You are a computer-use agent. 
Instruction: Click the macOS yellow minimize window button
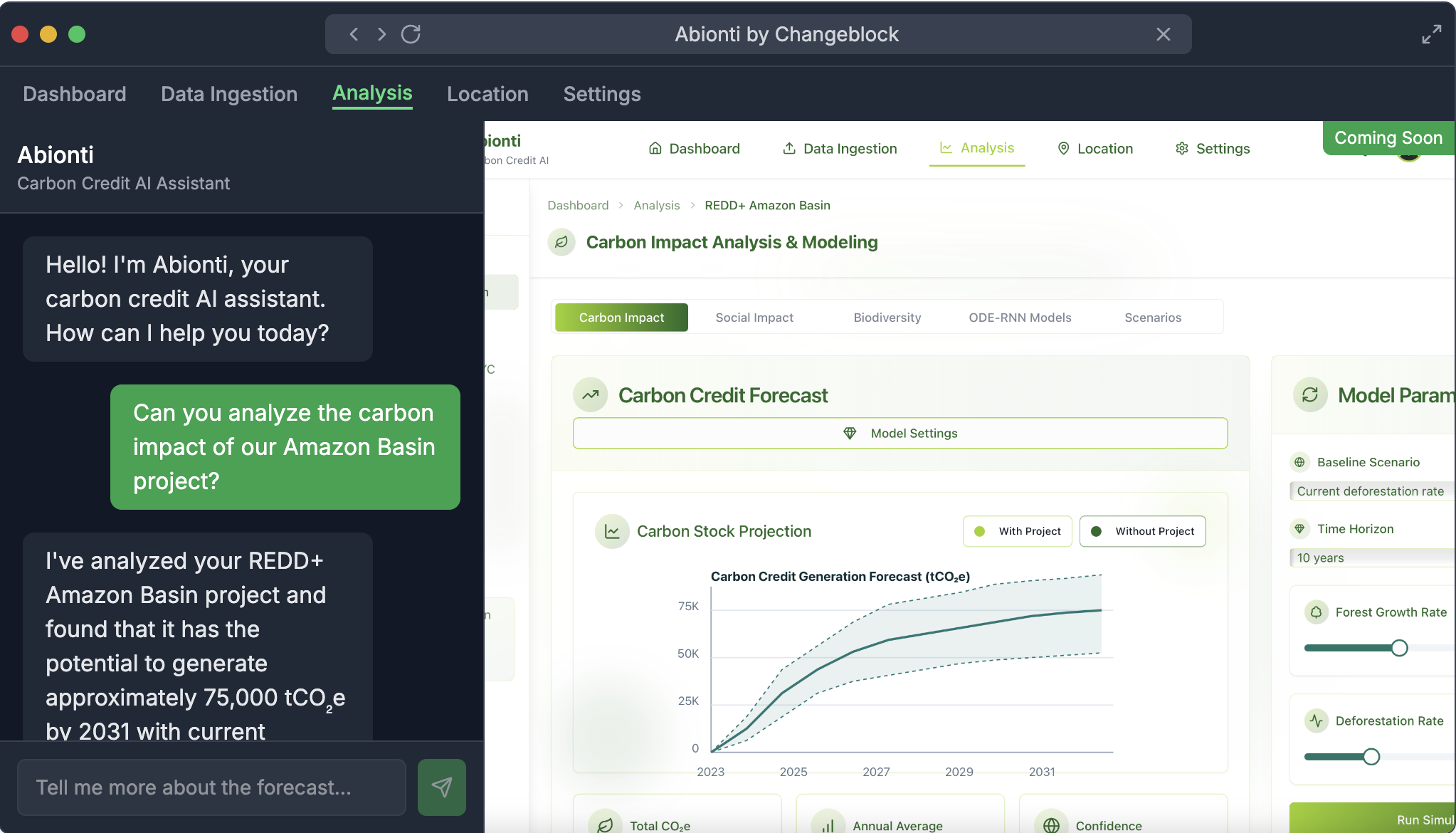tap(48, 34)
